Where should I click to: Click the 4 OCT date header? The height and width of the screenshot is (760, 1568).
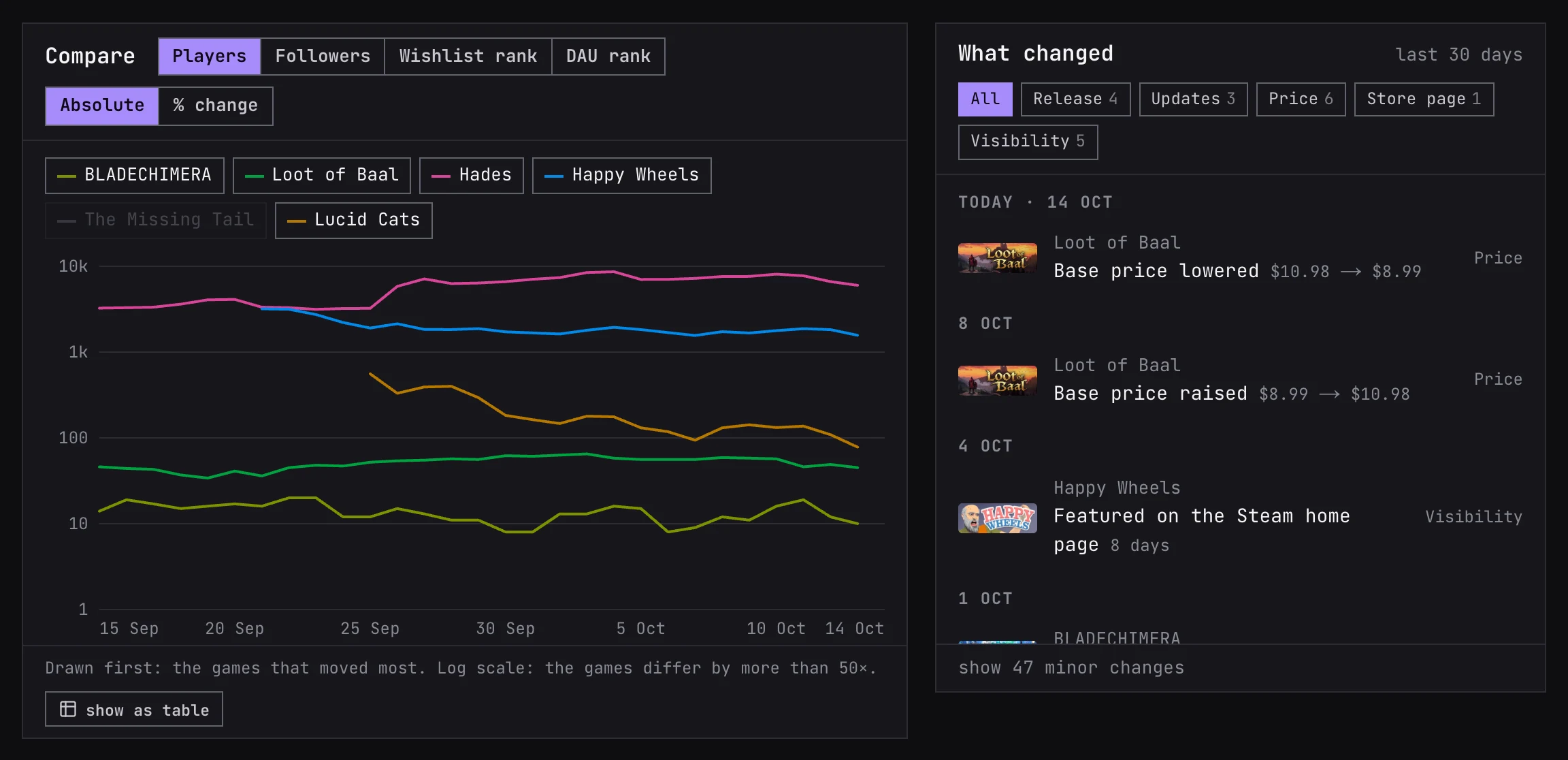[x=985, y=446]
